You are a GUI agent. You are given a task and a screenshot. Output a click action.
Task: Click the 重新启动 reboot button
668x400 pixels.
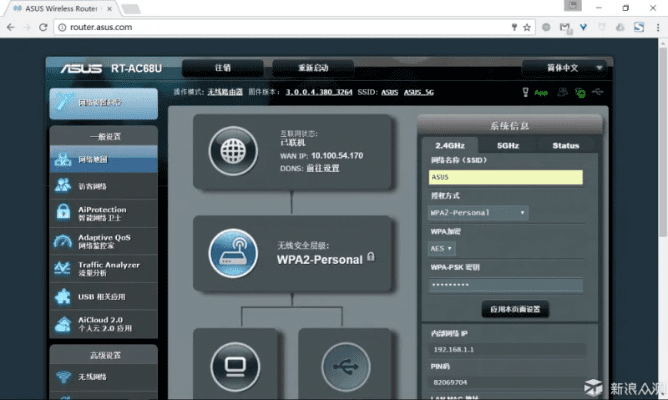click(x=311, y=68)
